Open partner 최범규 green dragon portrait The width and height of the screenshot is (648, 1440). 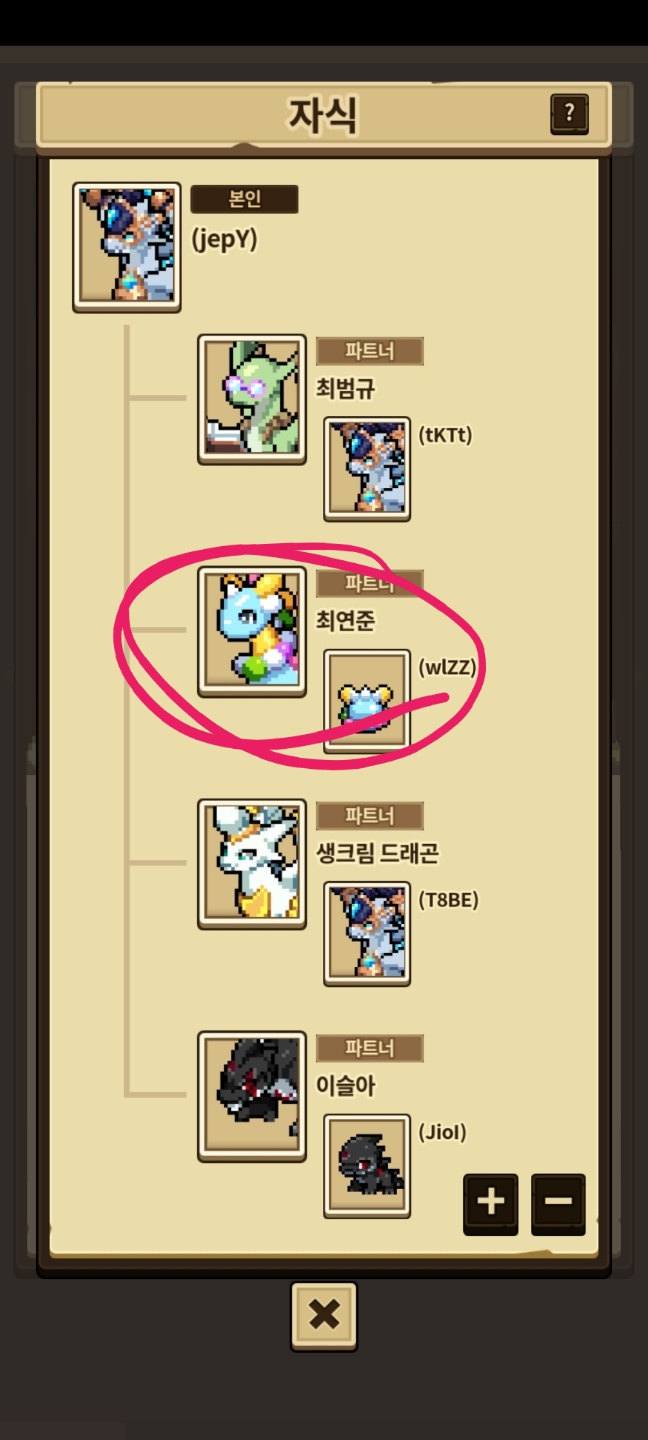[x=252, y=399]
